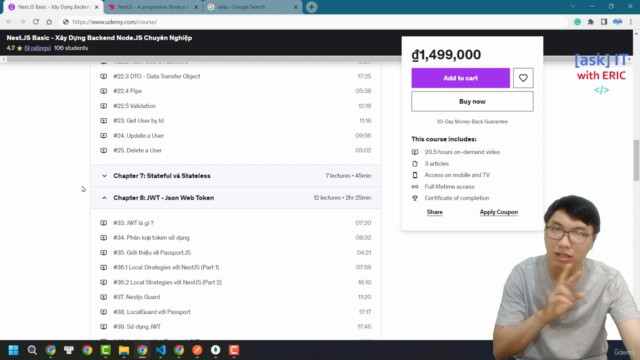Image resolution: width=640 pixels, height=360 pixels.
Task: Collapse Chapter 8: JWT - Json Web Token
Action: tap(236, 198)
